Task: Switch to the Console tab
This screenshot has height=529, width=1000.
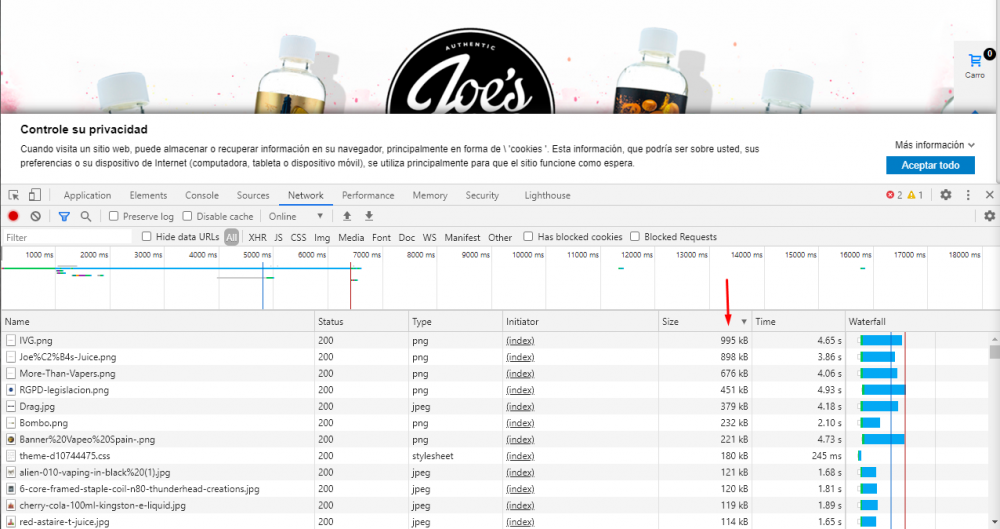Action: pyautogui.click(x=201, y=195)
